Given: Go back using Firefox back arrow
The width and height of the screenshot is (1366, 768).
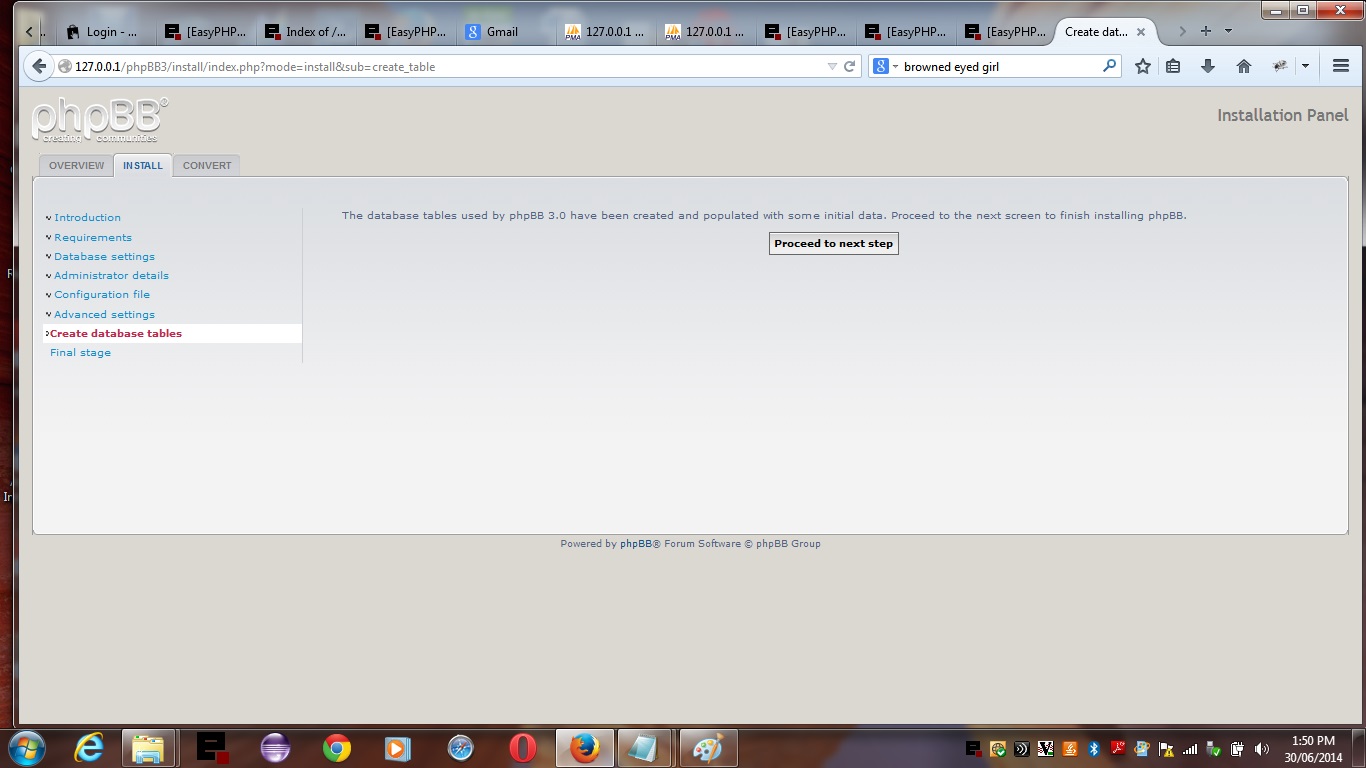Looking at the screenshot, I should coord(38,66).
